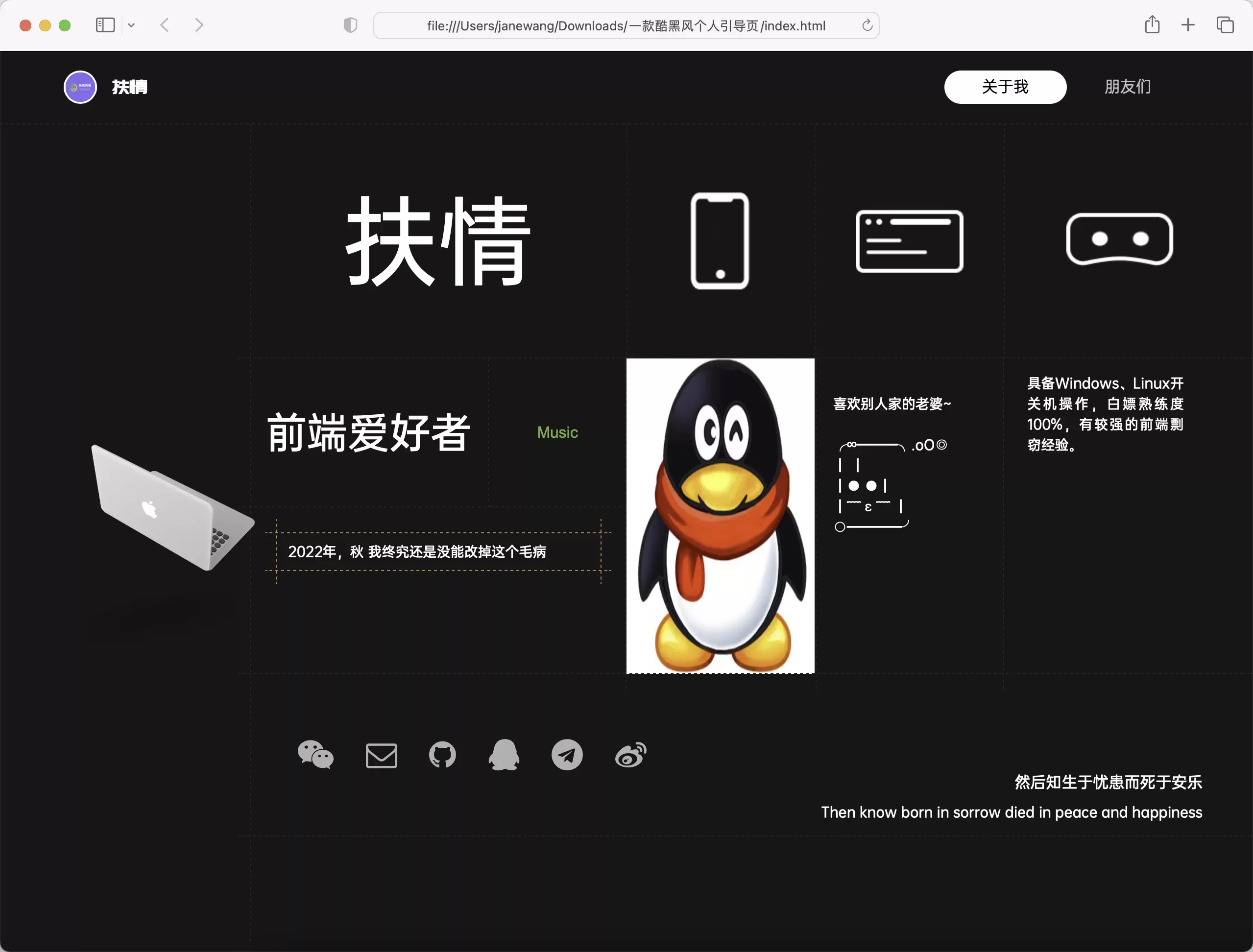
Task: Click the email envelope icon
Action: pos(382,755)
